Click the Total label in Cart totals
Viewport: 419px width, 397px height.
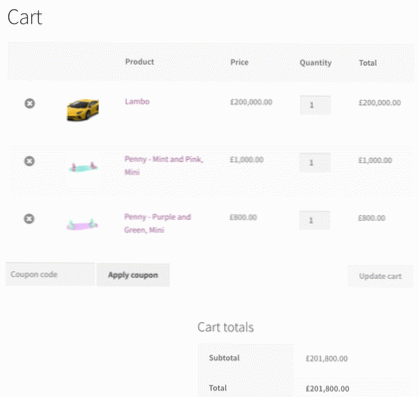(218, 388)
